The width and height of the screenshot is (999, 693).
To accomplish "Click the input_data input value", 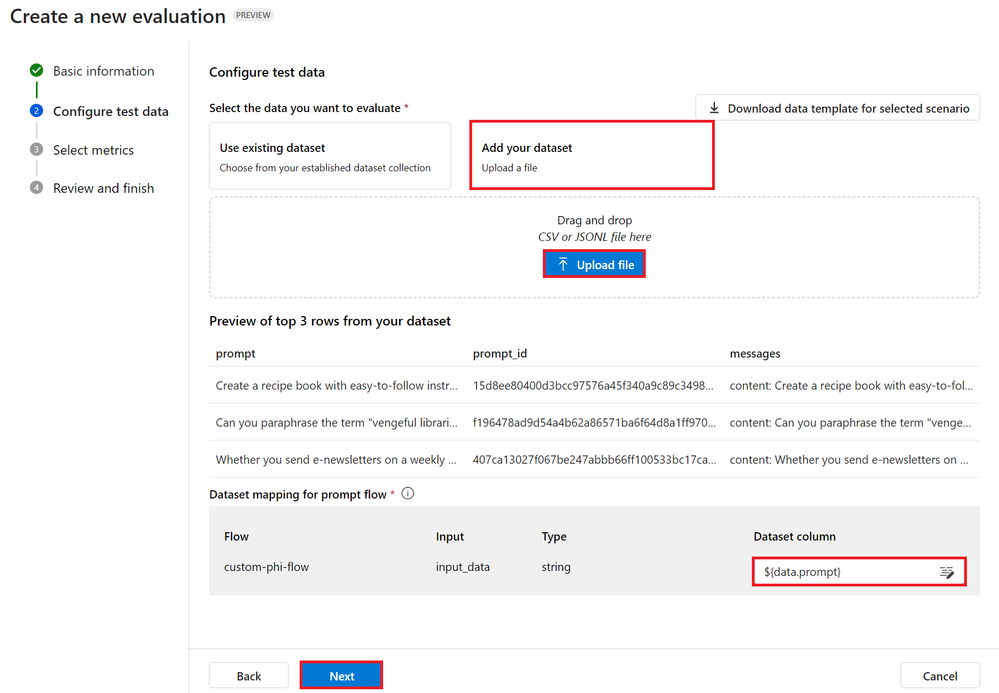I will [463, 567].
